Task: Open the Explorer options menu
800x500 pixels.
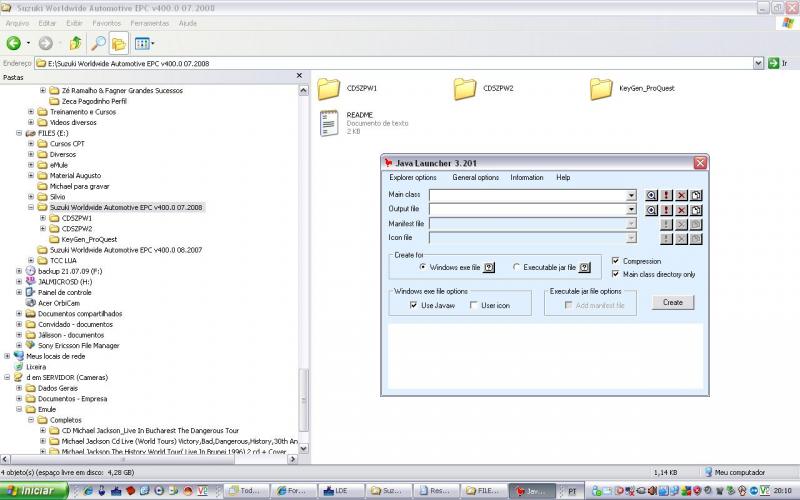Action: 413,178
